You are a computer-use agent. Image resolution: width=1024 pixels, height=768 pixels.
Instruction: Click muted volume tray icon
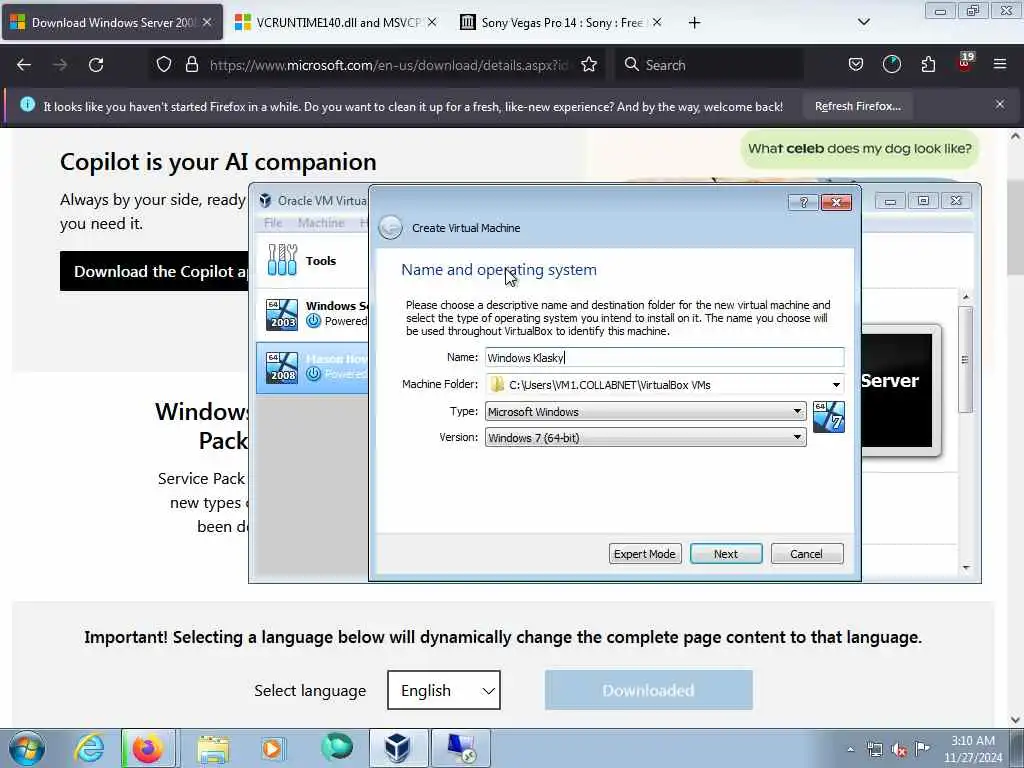point(899,750)
